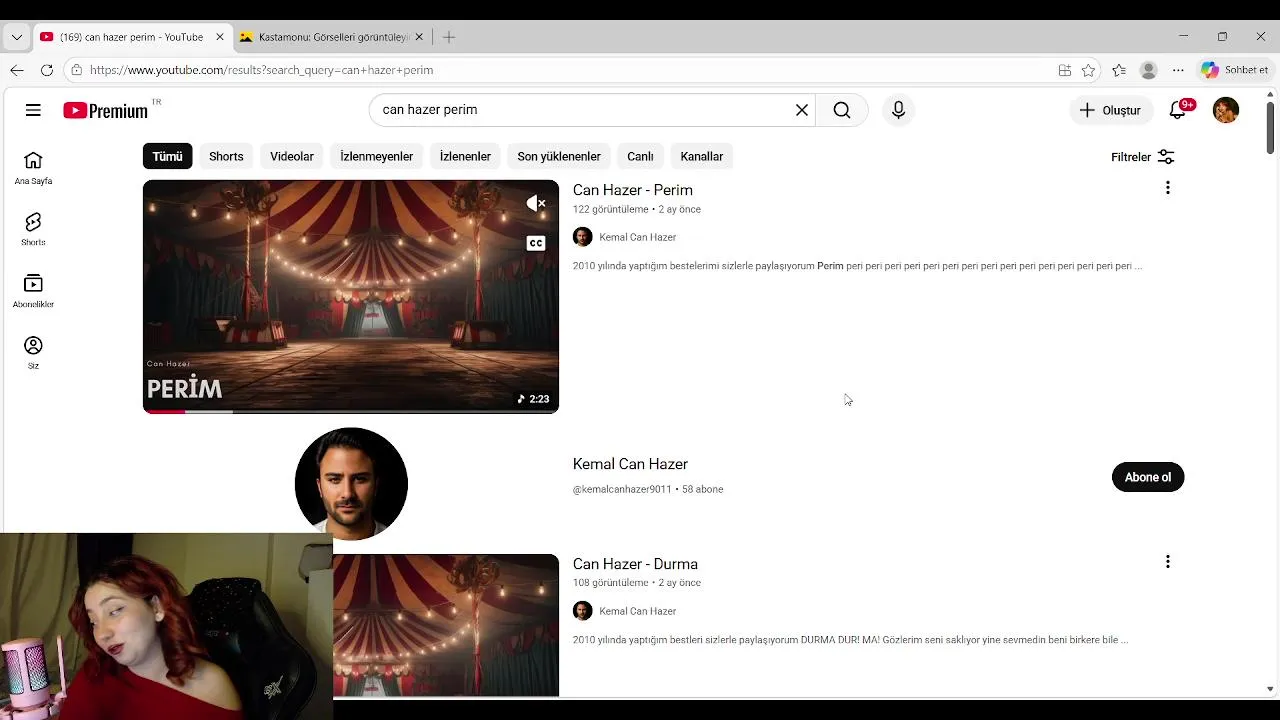Select the Canlı filter chip
This screenshot has height=720, width=1280.
click(x=640, y=156)
